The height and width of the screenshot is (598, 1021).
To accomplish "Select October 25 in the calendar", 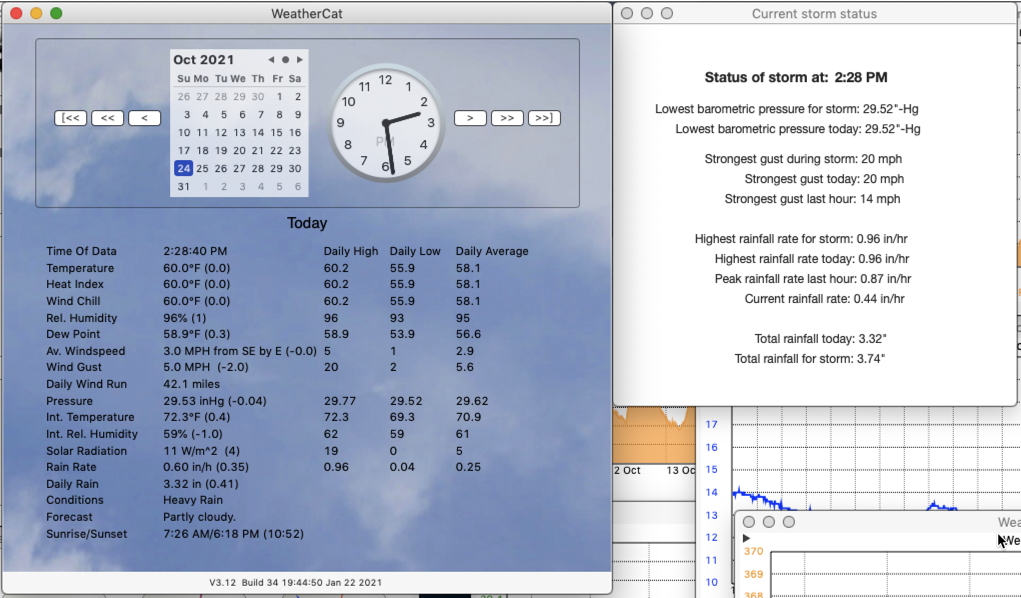I will (203, 168).
